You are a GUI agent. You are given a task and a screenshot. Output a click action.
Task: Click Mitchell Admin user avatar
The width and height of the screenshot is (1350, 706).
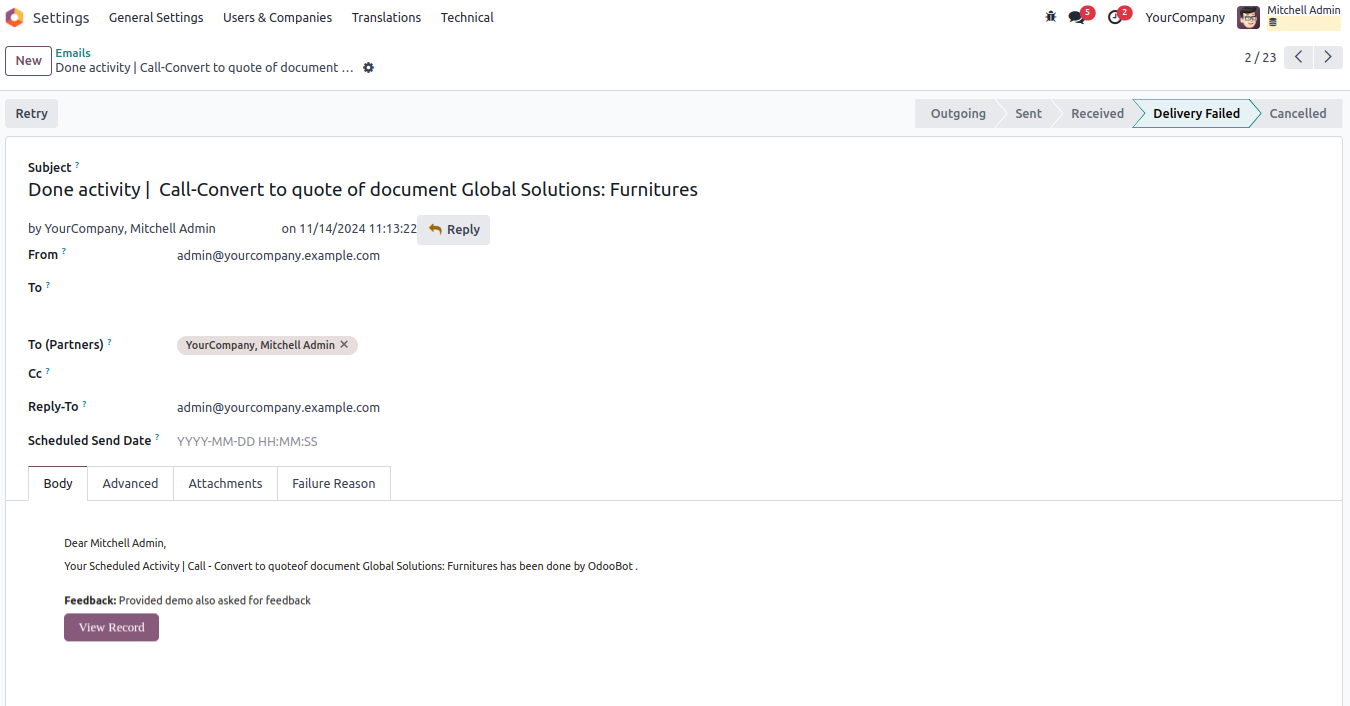(1248, 17)
